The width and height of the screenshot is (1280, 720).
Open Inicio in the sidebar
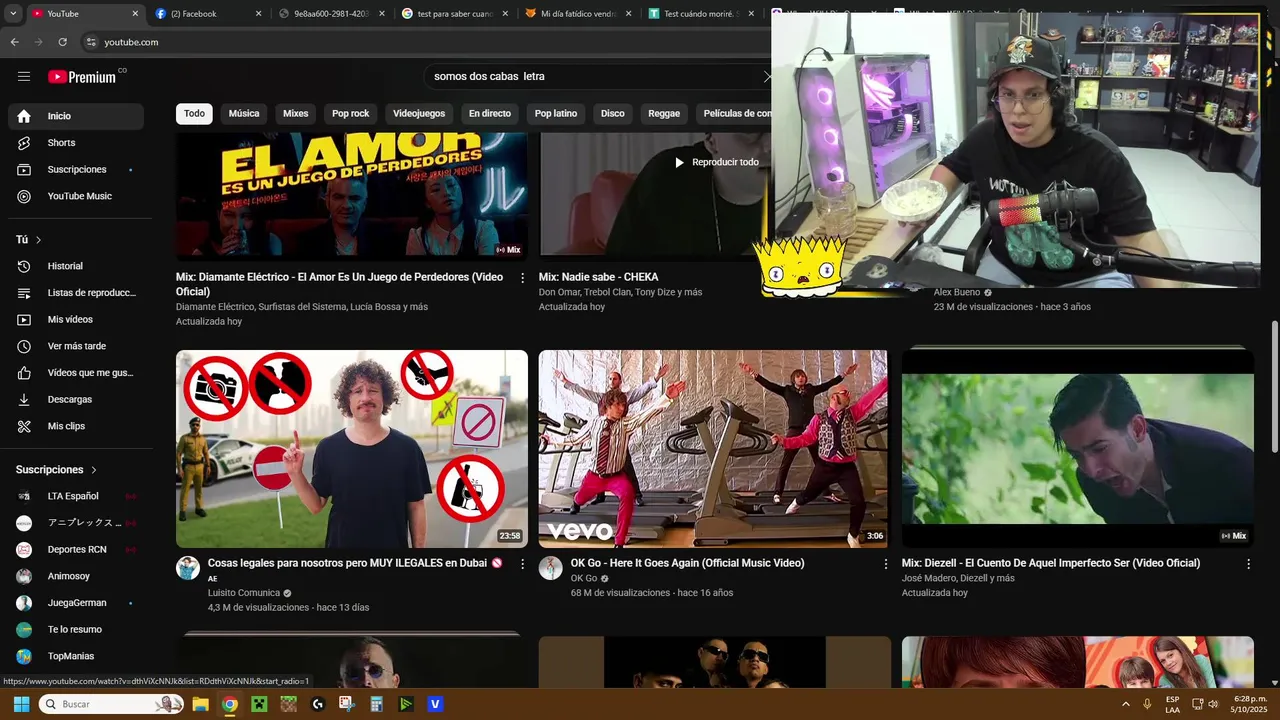tap(76, 116)
